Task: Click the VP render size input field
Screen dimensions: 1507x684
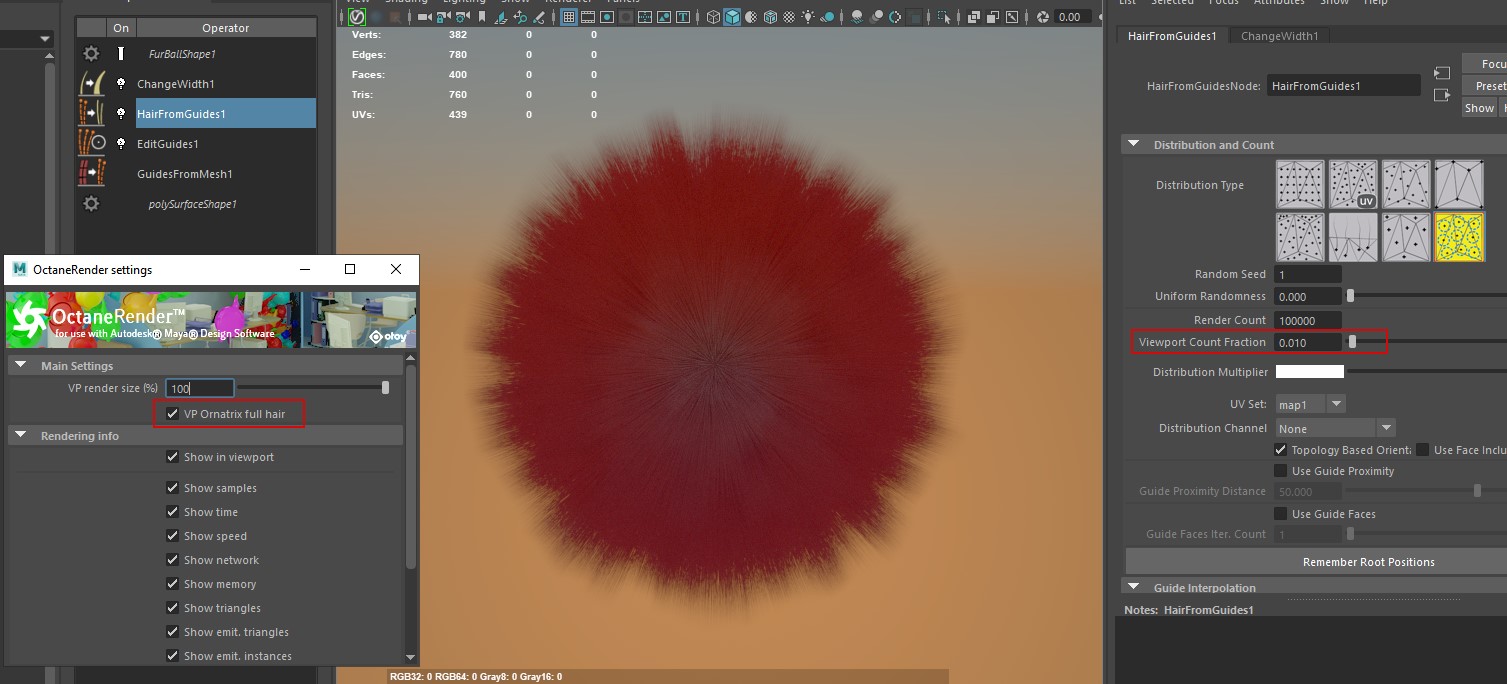Action: coord(200,388)
